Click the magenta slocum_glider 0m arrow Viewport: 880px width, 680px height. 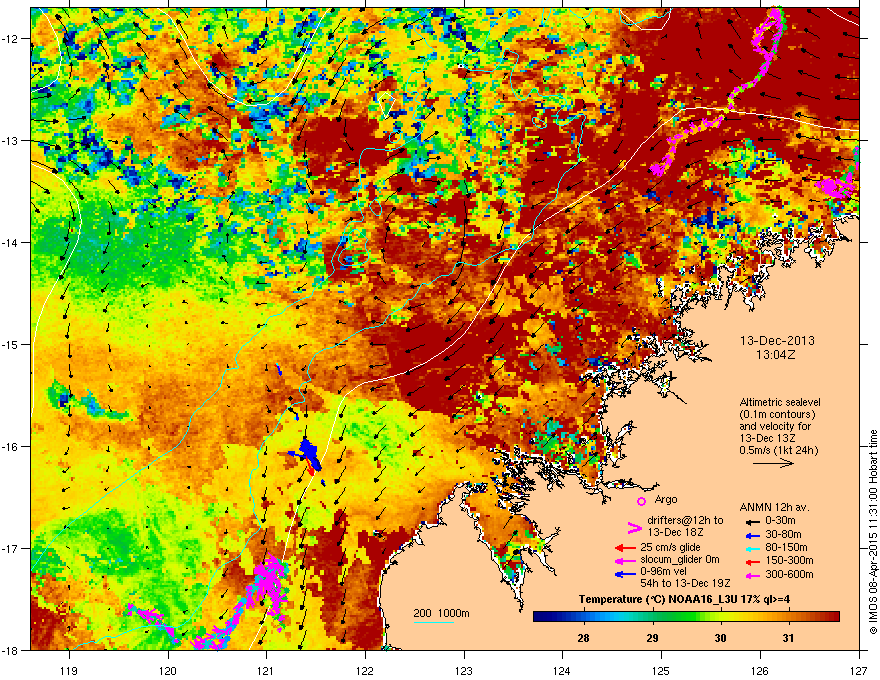point(625,560)
